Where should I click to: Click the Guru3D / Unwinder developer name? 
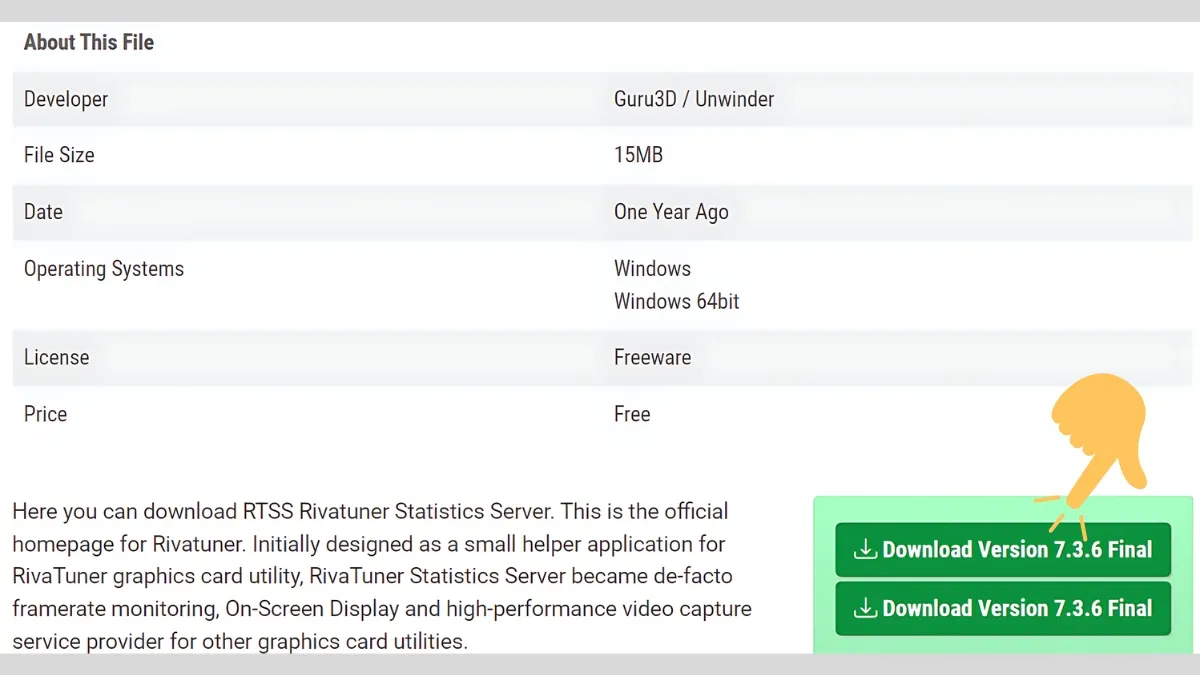[x=694, y=99]
